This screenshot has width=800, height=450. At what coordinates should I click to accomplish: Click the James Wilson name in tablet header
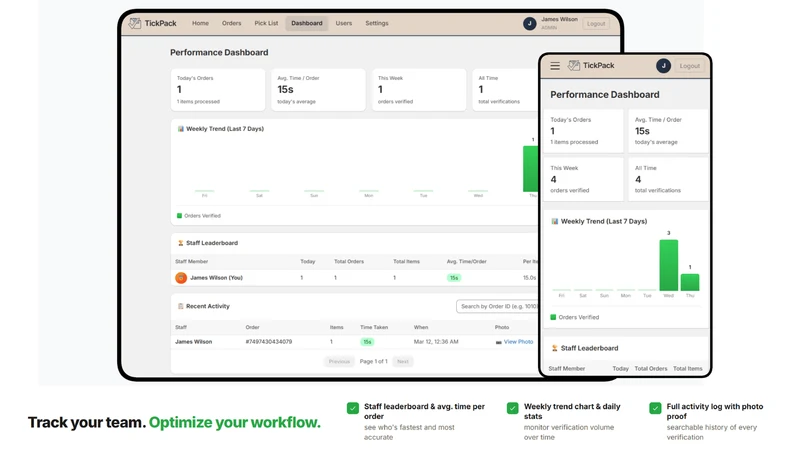click(559, 19)
